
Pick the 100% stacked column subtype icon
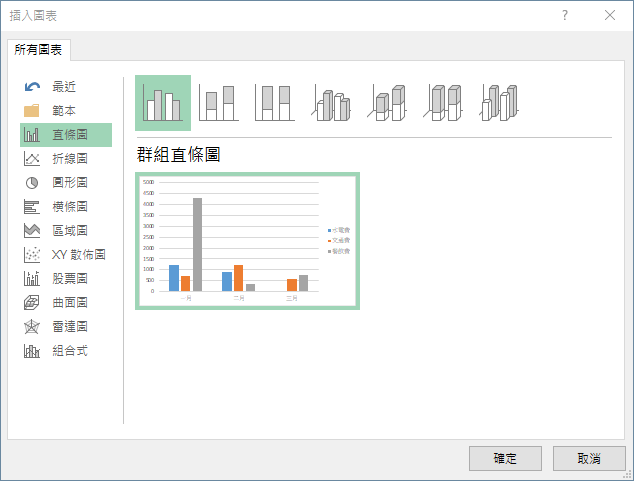click(x=274, y=103)
